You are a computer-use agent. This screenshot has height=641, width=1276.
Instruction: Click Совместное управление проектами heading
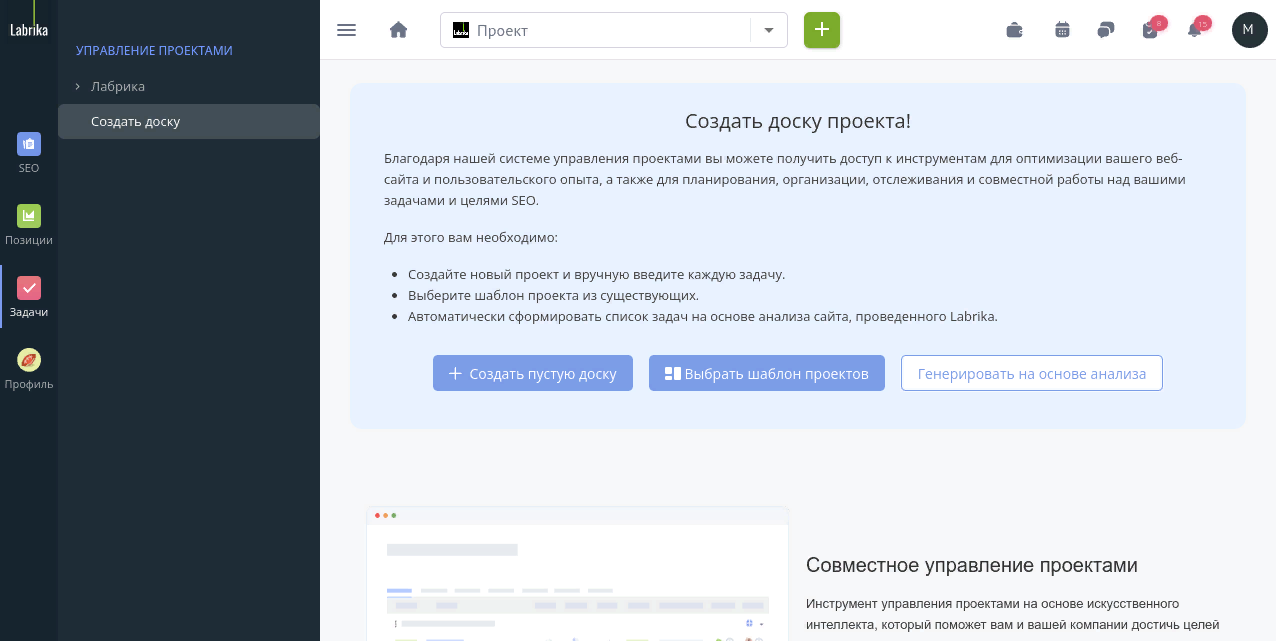(972, 565)
